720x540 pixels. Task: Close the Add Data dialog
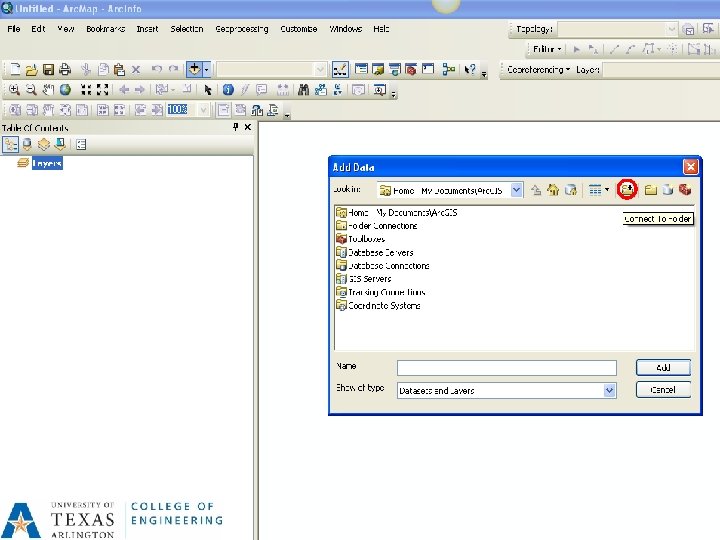click(x=691, y=167)
